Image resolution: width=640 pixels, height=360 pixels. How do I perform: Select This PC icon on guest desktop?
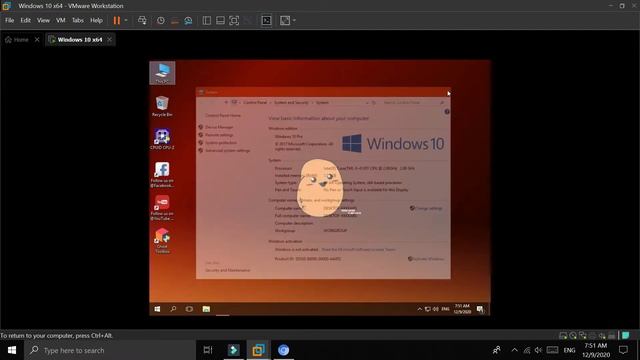tap(162, 73)
